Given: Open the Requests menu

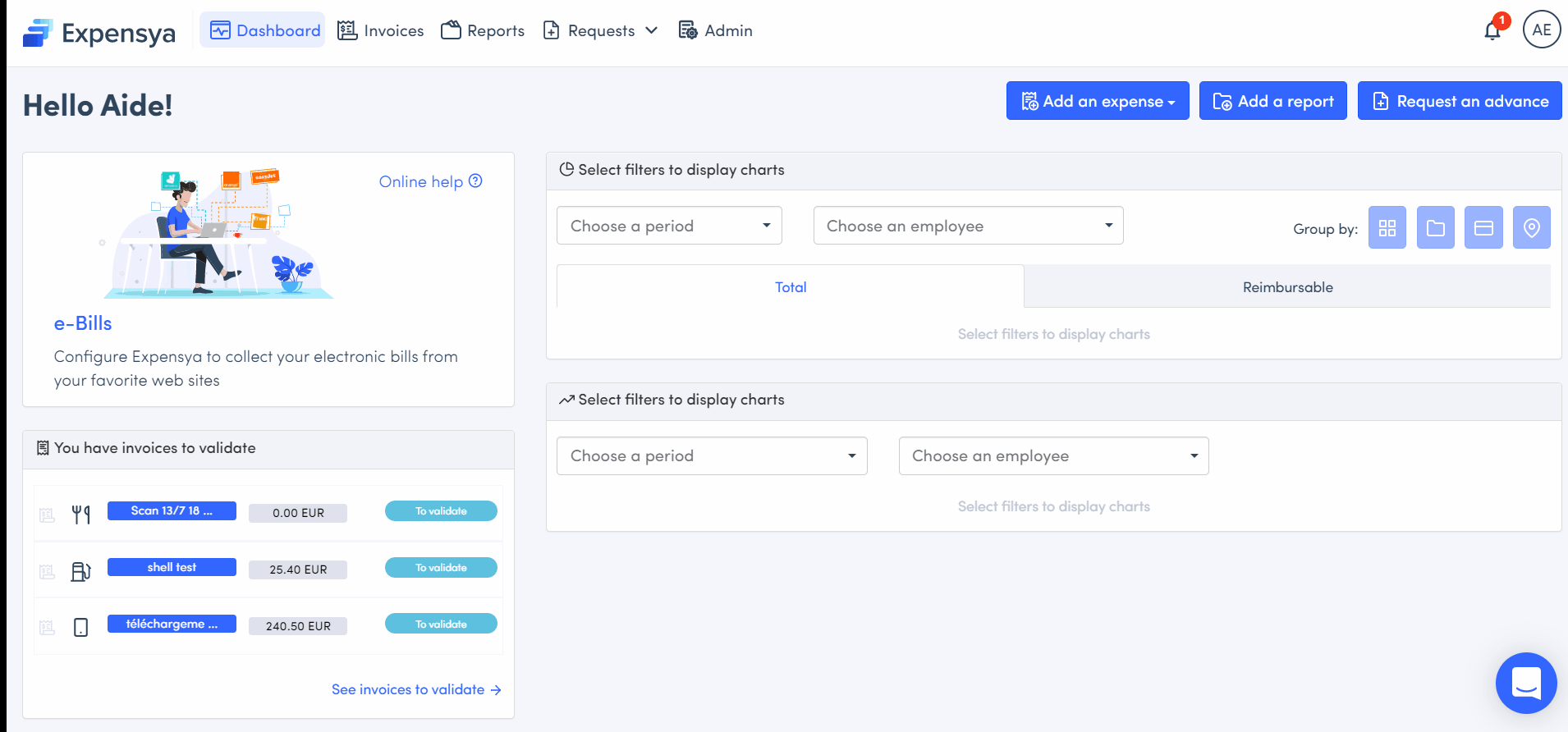Looking at the screenshot, I should coord(601,31).
